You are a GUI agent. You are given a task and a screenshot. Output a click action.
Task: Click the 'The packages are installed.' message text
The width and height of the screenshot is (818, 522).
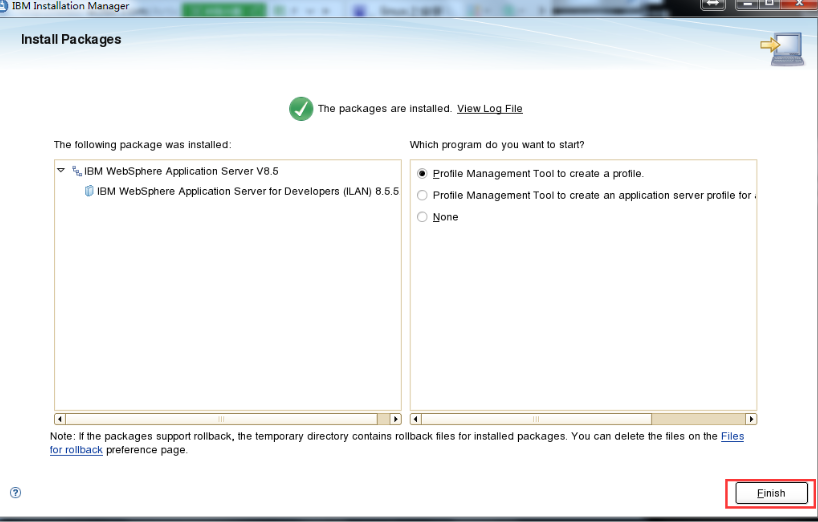(384, 108)
